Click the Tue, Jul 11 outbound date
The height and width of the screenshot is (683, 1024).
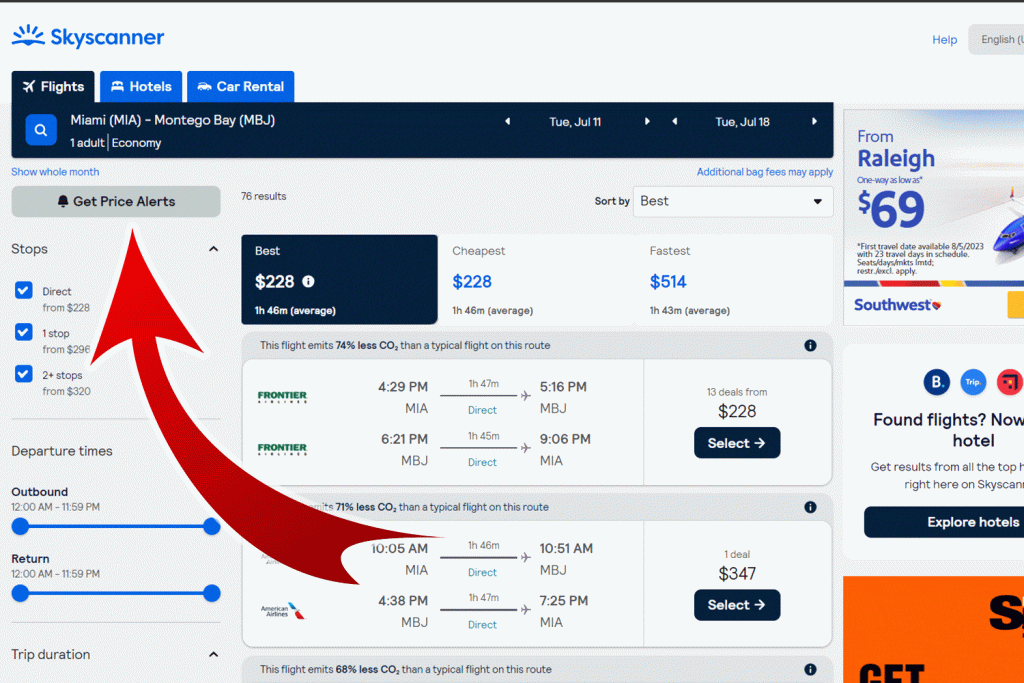click(575, 122)
